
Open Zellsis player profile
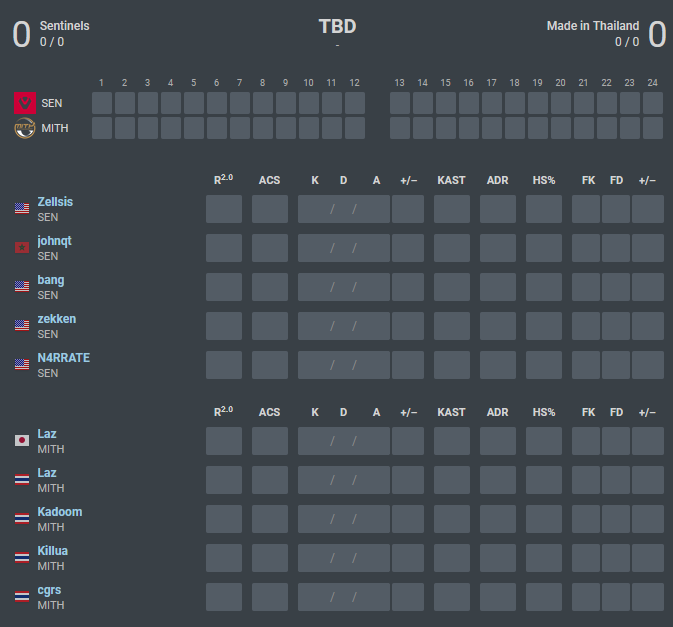55,202
